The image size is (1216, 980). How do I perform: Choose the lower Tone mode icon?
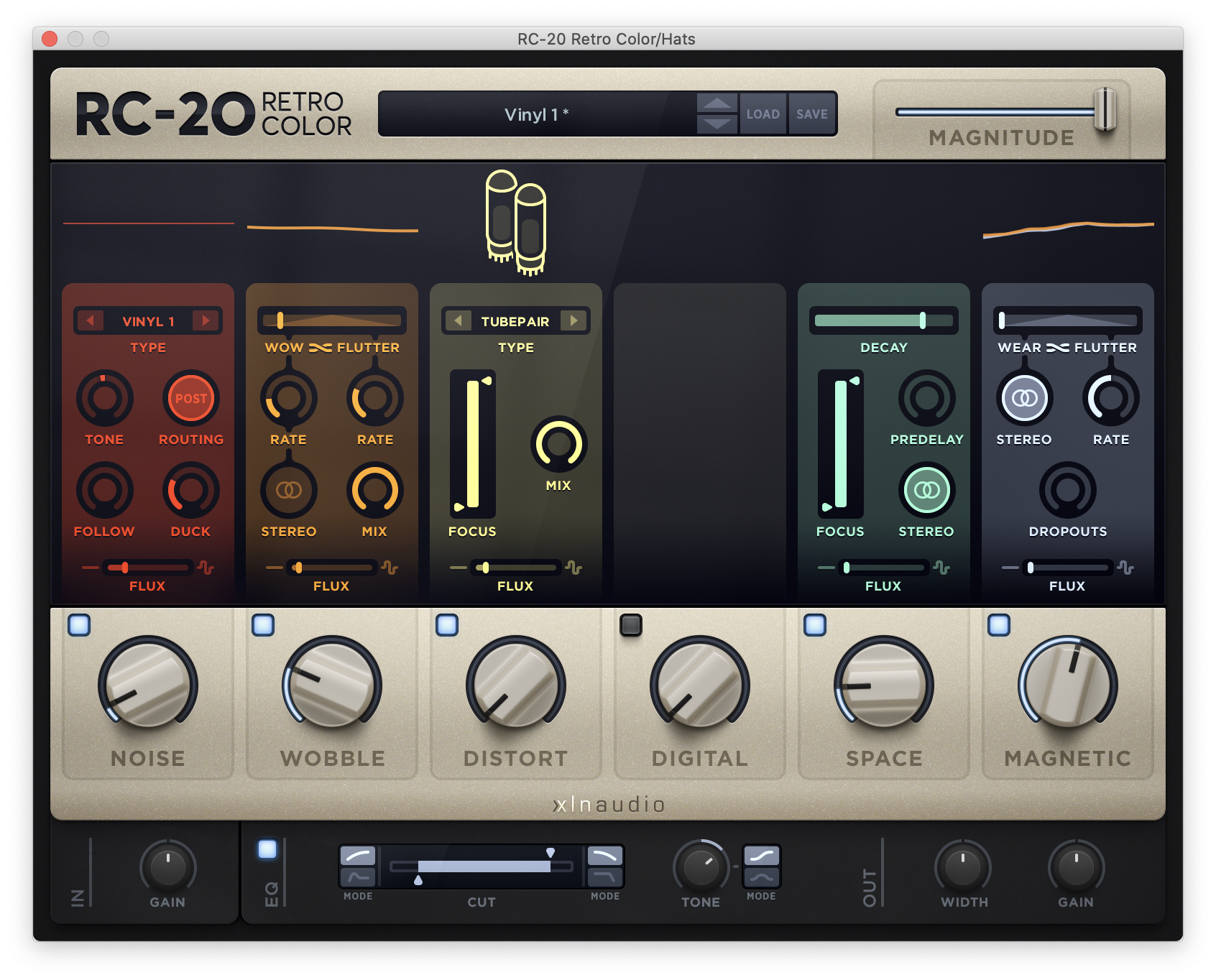762,877
